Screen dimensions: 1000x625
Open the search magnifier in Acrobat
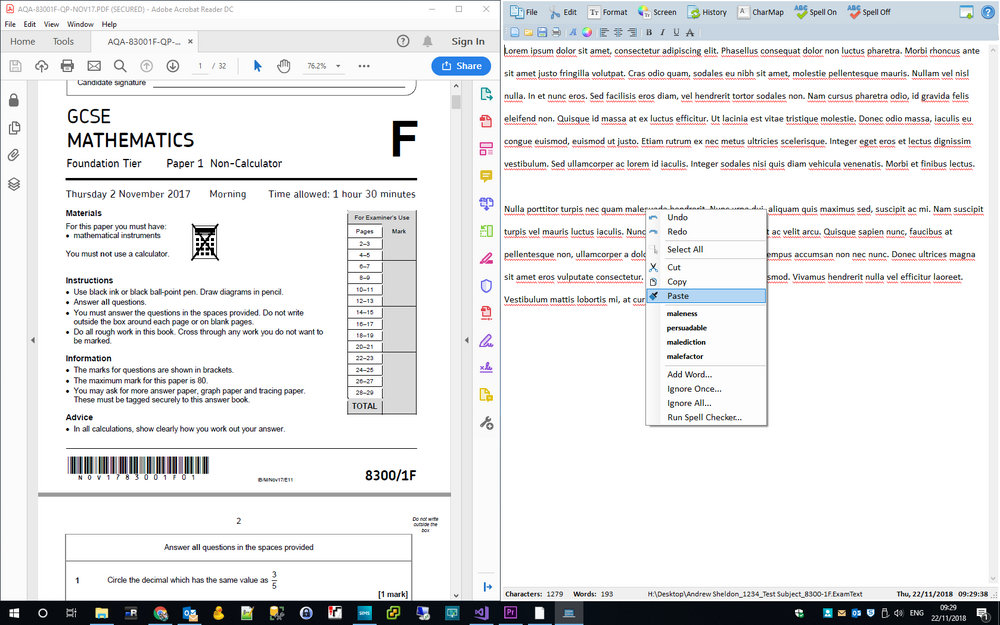tap(120, 66)
